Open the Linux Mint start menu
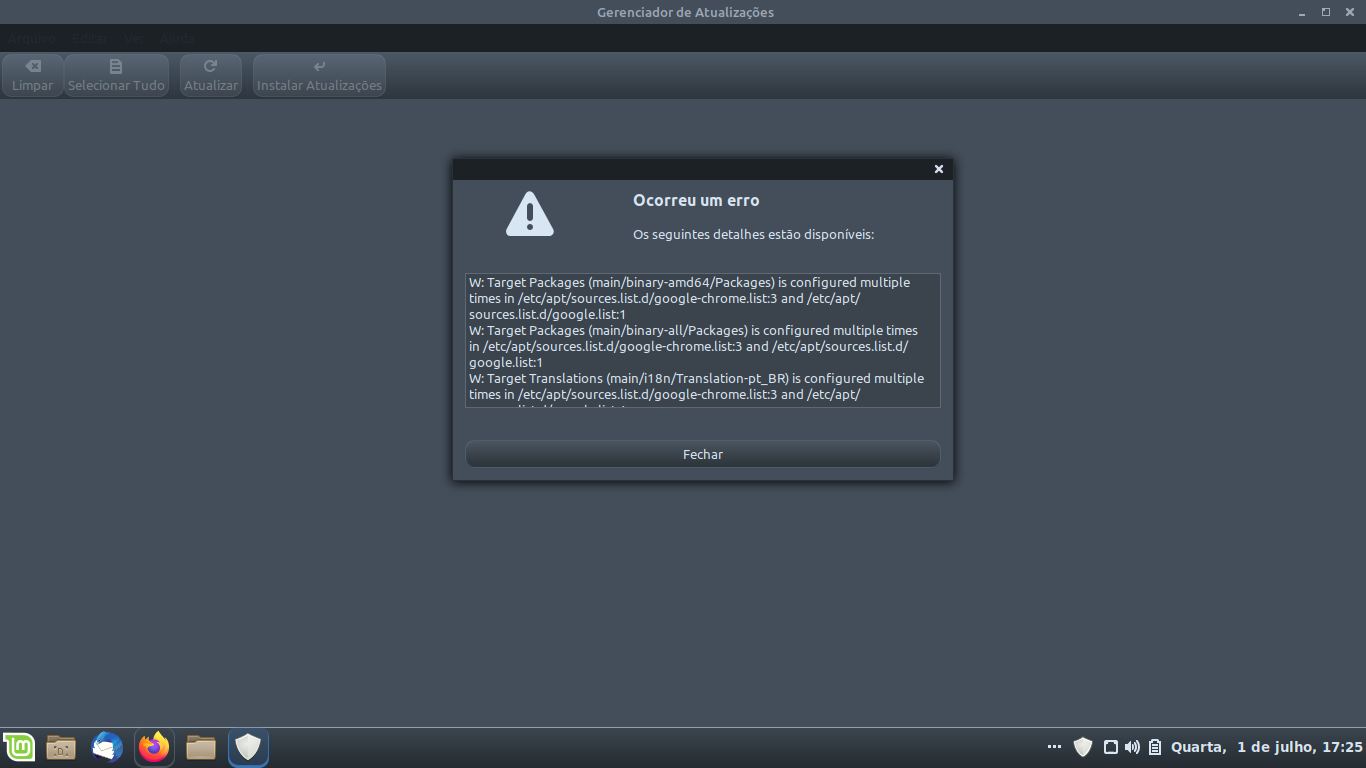The image size is (1366, 768). click(x=19, y=747)
